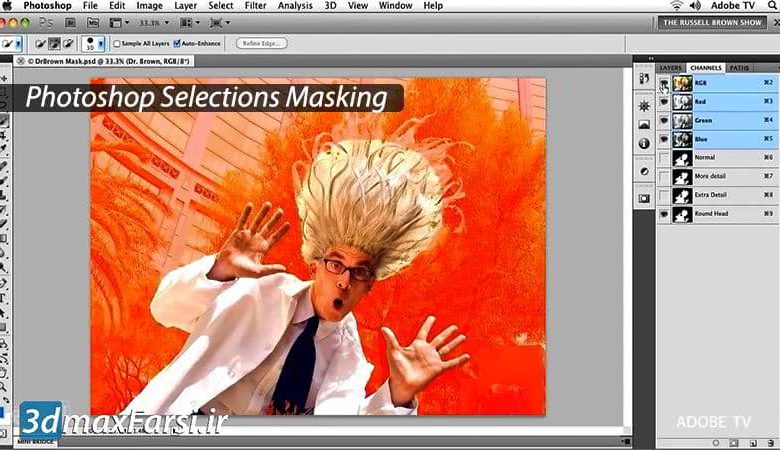Hide the Blue channel with its eye
Image resolution: width=780 pixels, height=450 pixels.
[664, 139]
